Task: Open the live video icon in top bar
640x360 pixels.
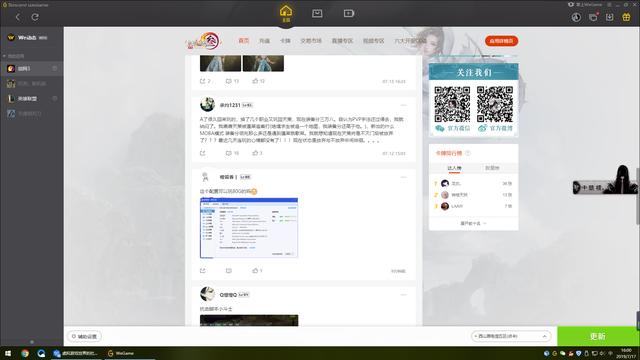Action: click(349, 13)
